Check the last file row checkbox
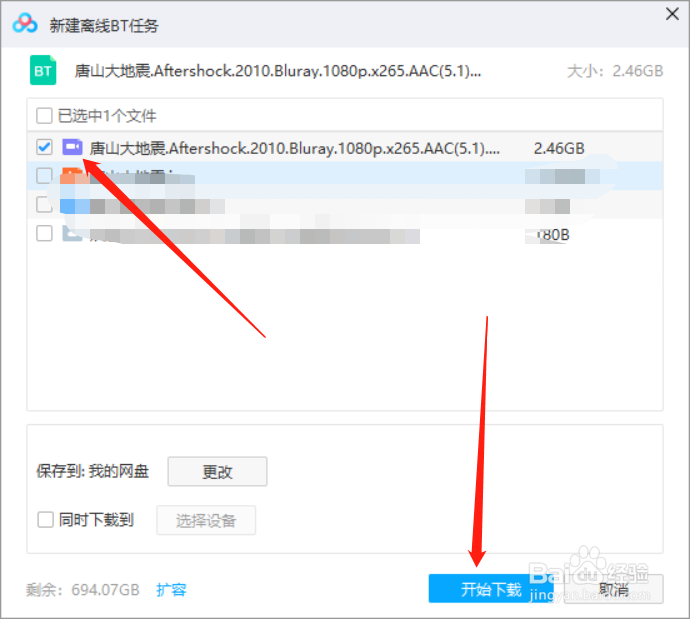Viewport: 690px width, 619px height. pyautogui.click(x=44, y=233)
